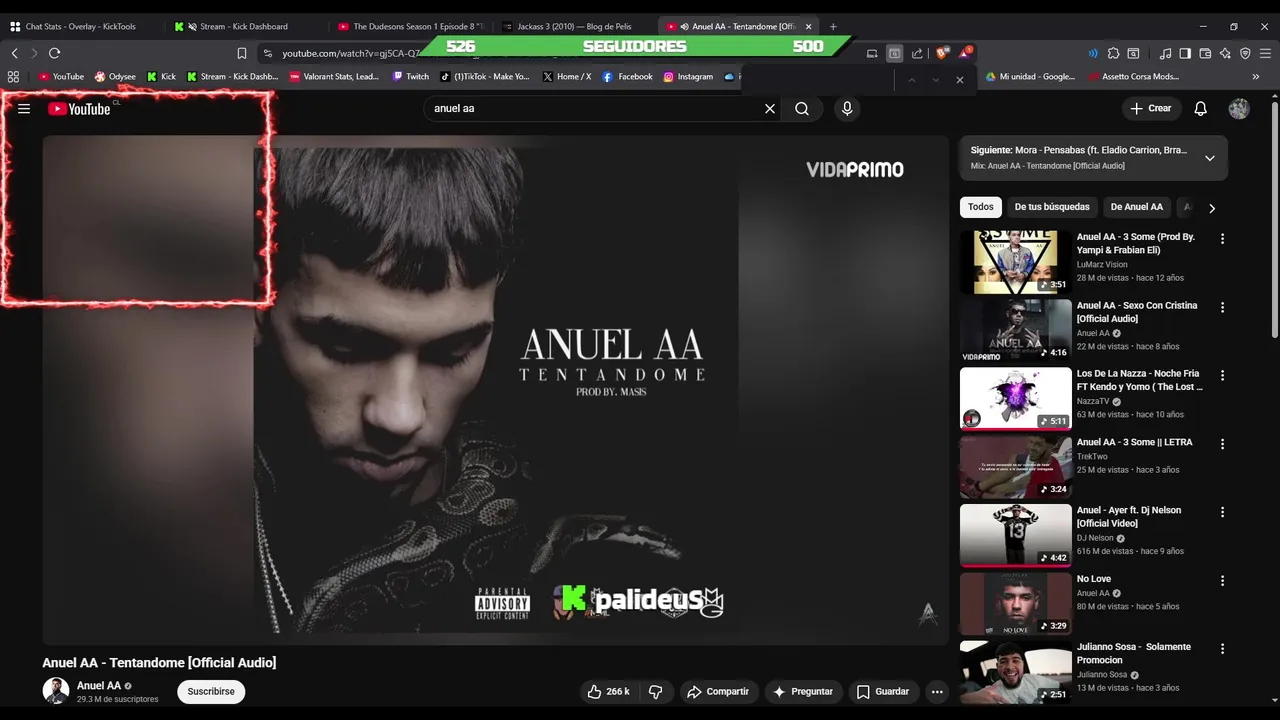Open the apps grid in bookmarks bar

13,76
